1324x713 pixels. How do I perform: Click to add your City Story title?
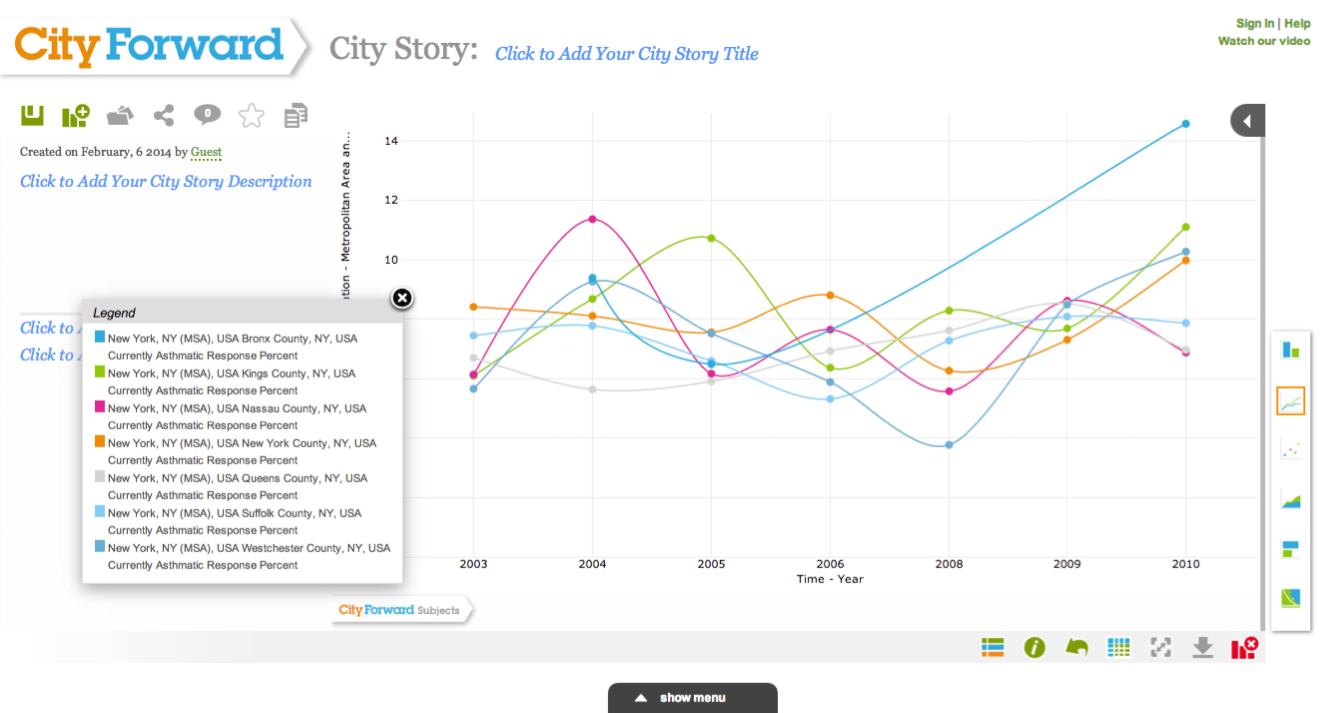(x=627, y=54)
